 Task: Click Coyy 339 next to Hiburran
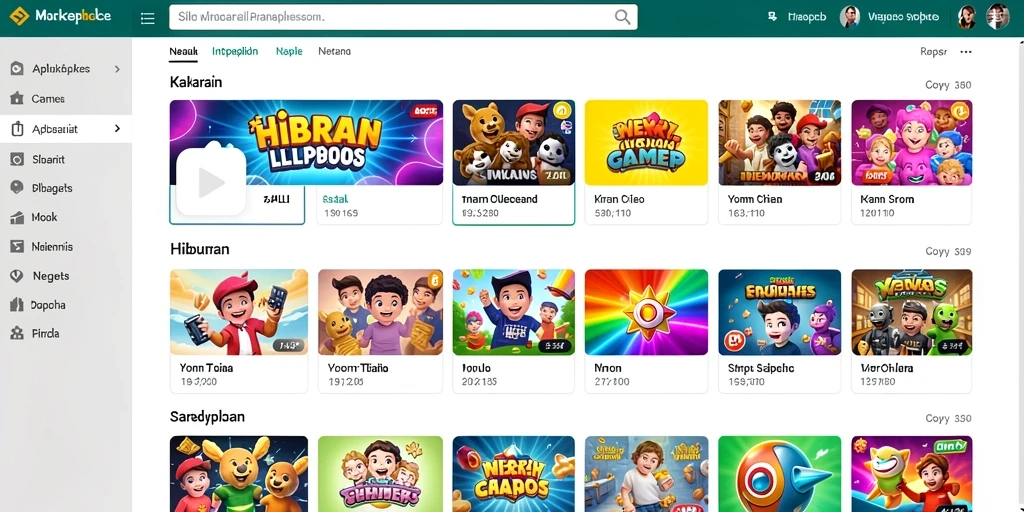948,251
